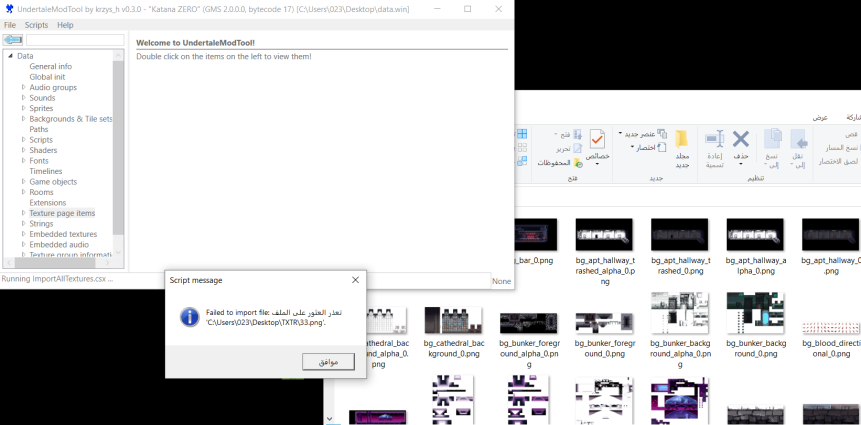Select Extensions in the tree
The image size is (861, 425).
[48, 203]
